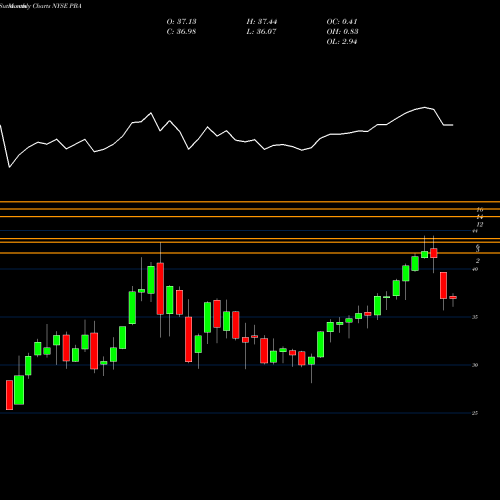Click the 'OH: 0.83' reading
This screenshot has height=500, width=500.
(342, 32)
